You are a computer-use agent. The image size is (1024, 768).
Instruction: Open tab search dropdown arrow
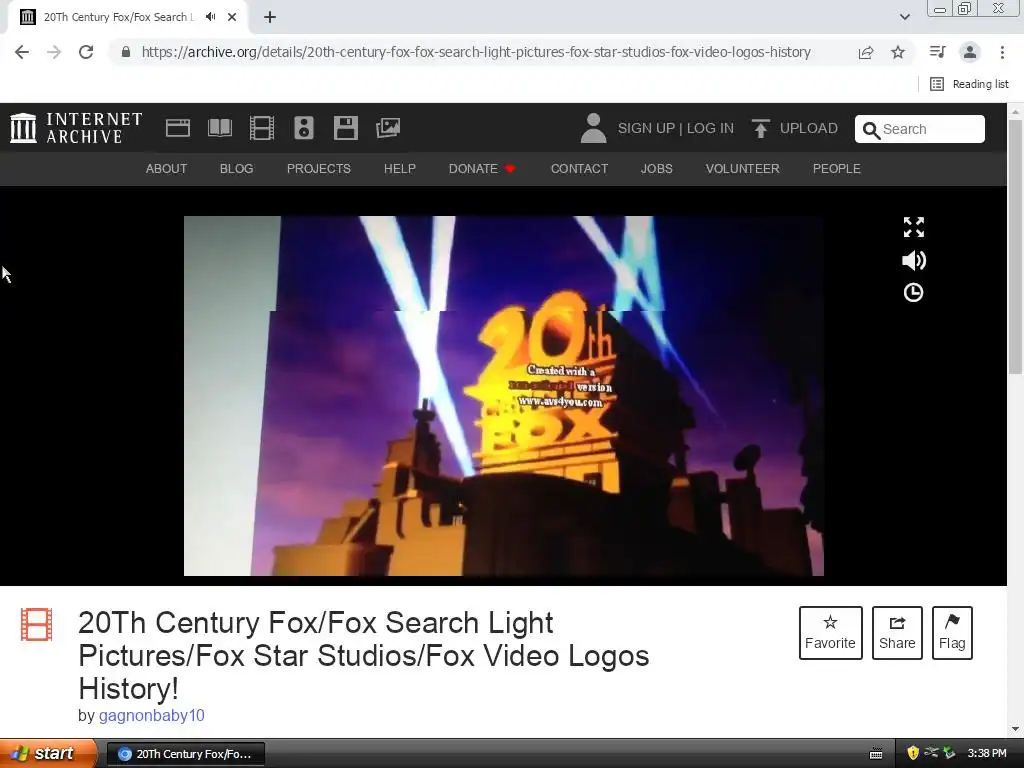pyautogui.click(x=904, y=17)
